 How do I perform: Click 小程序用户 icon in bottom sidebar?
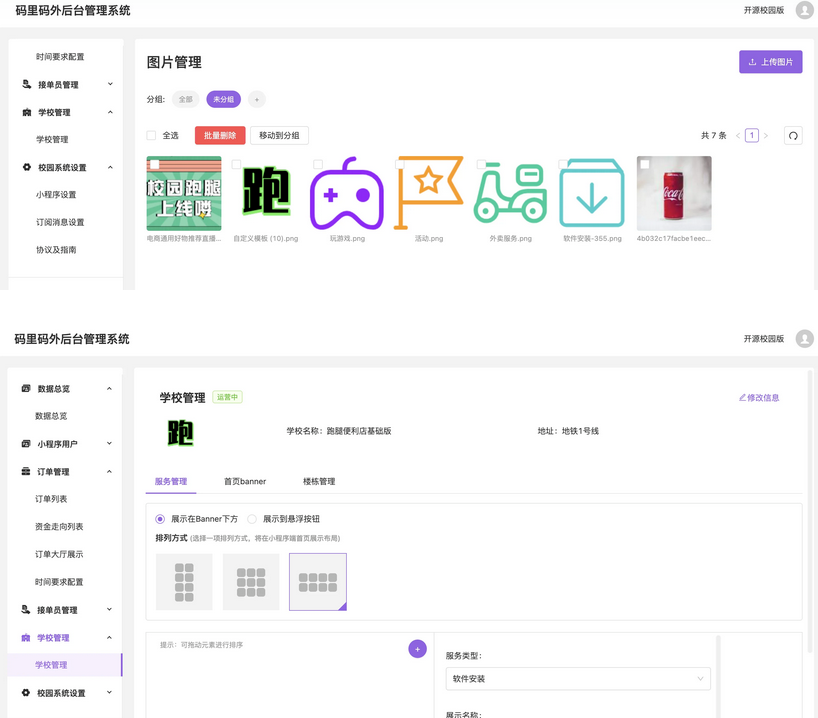point(26,444)
